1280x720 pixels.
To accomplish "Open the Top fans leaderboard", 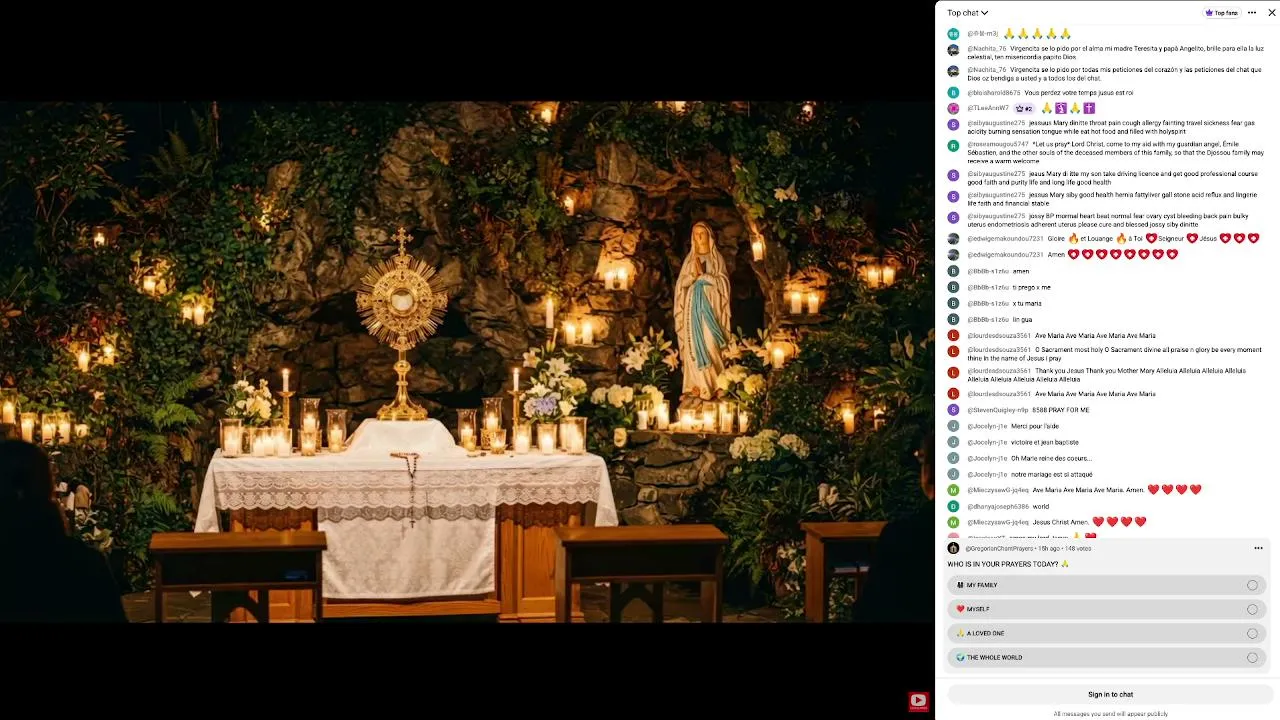I will (x=1222, y=13).
